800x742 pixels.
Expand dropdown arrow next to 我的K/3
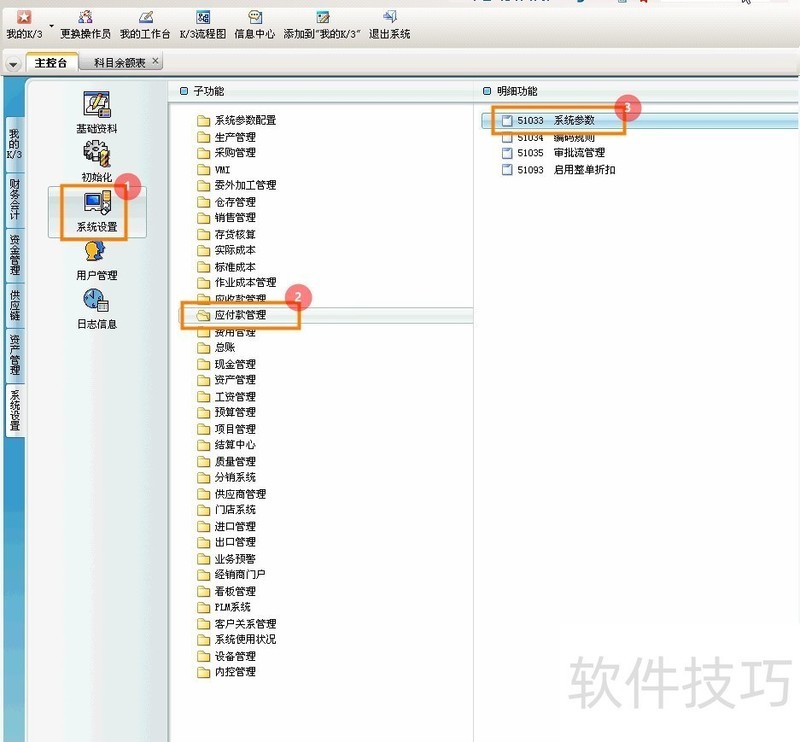pyautogui.click(x=52, y=26)
